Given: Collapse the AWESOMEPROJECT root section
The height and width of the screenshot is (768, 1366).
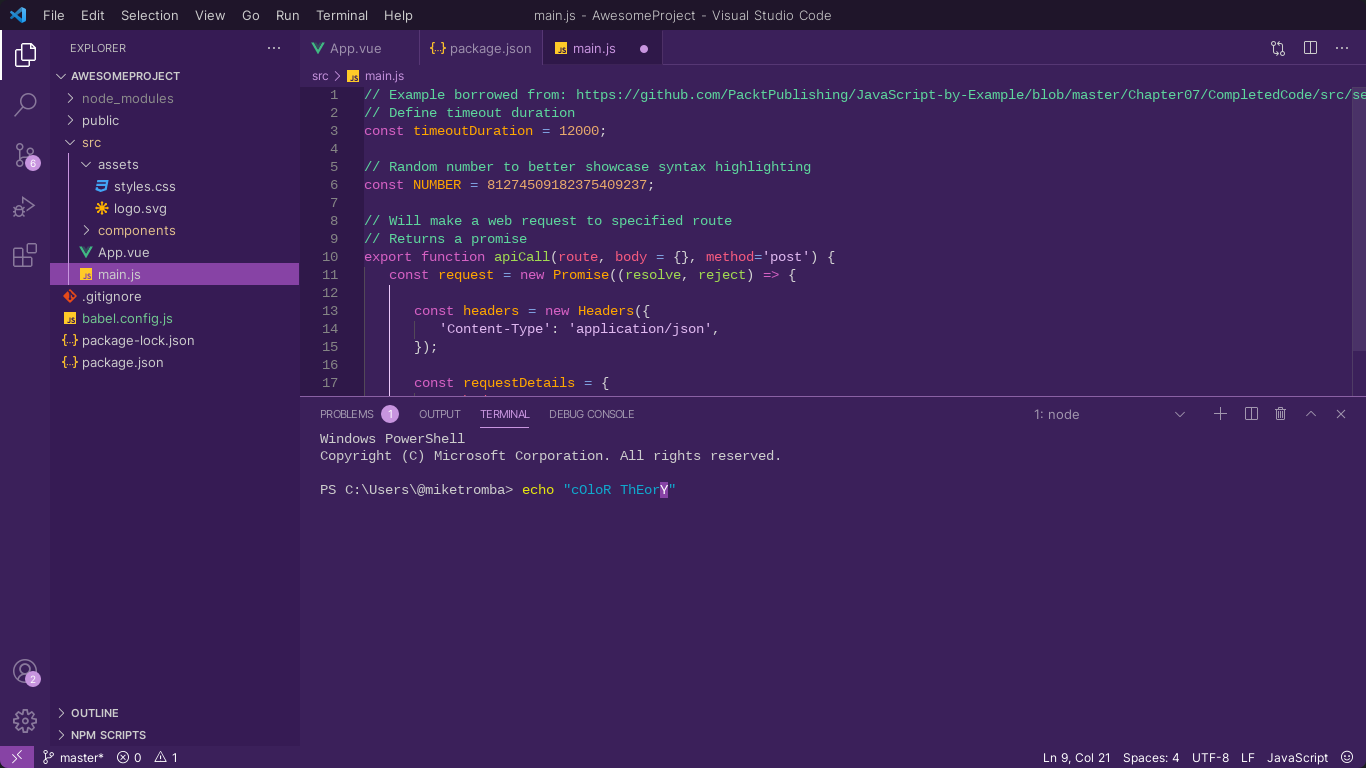Looking at the screenshot, I should pyautogui.click(x=125, y=76).
